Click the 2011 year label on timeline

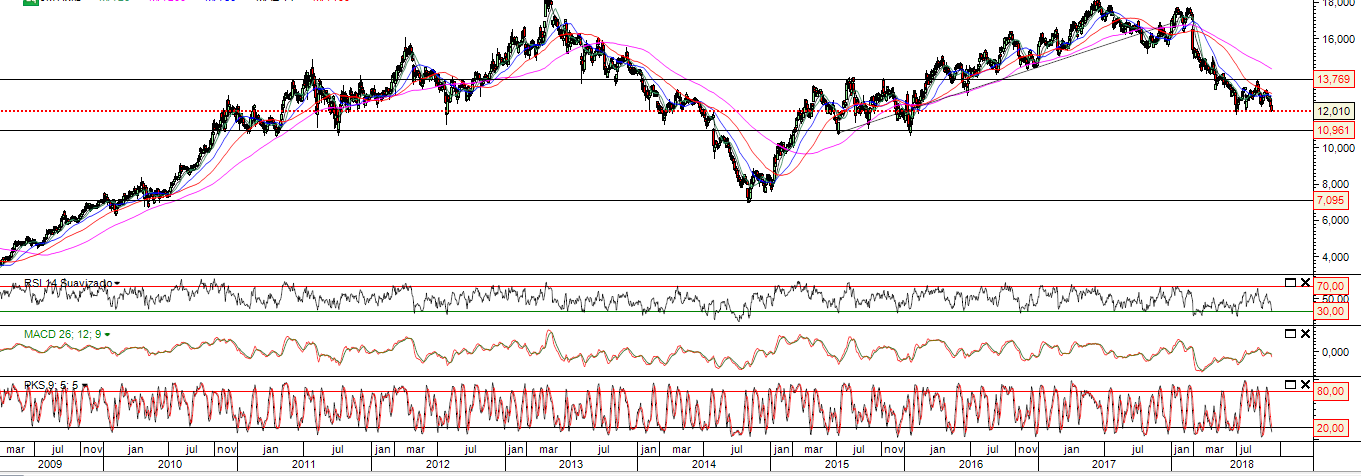pyautogui.click(x=303, y=464)
